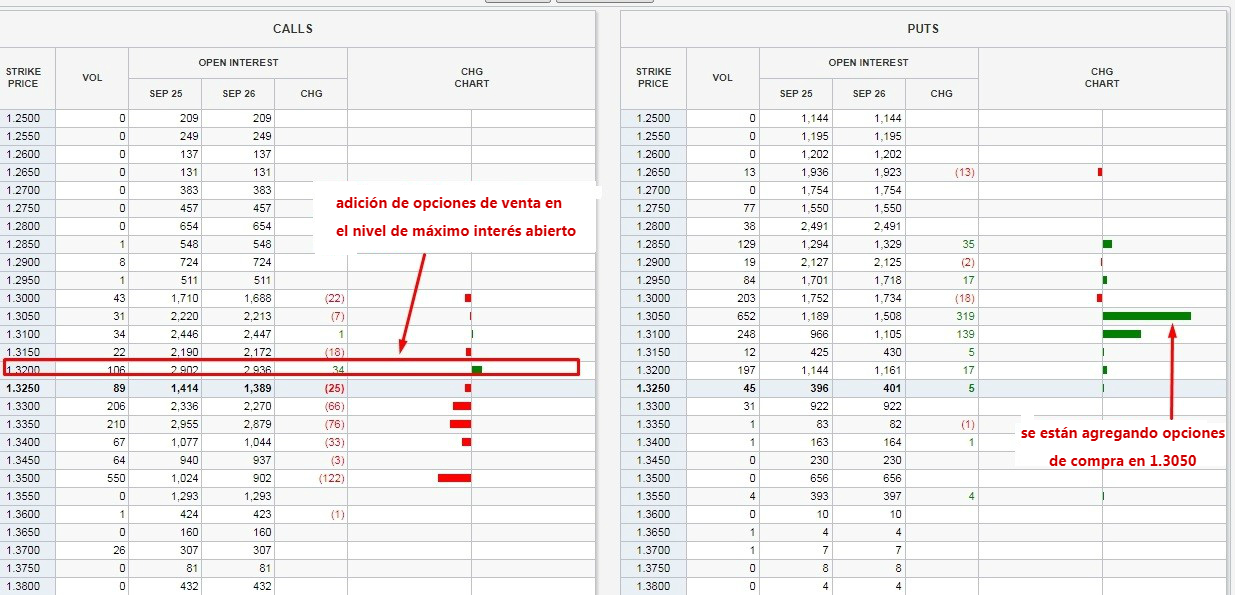Select the long green bar at puts strike 1.3050
Image resolution: width=1237 pixels, height=595 pixels.
(1146, 315)
